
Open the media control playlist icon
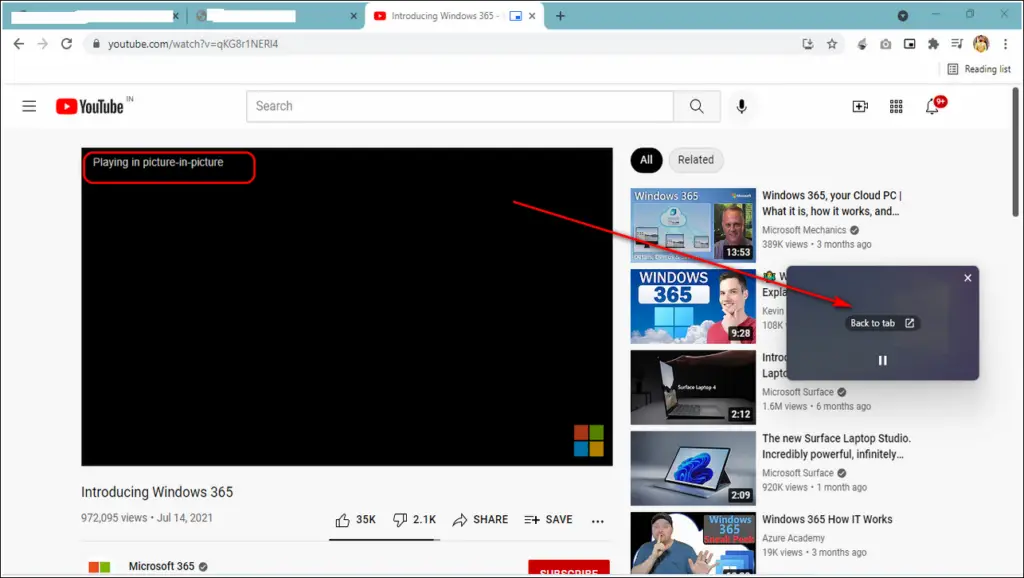tap(957, 44)
